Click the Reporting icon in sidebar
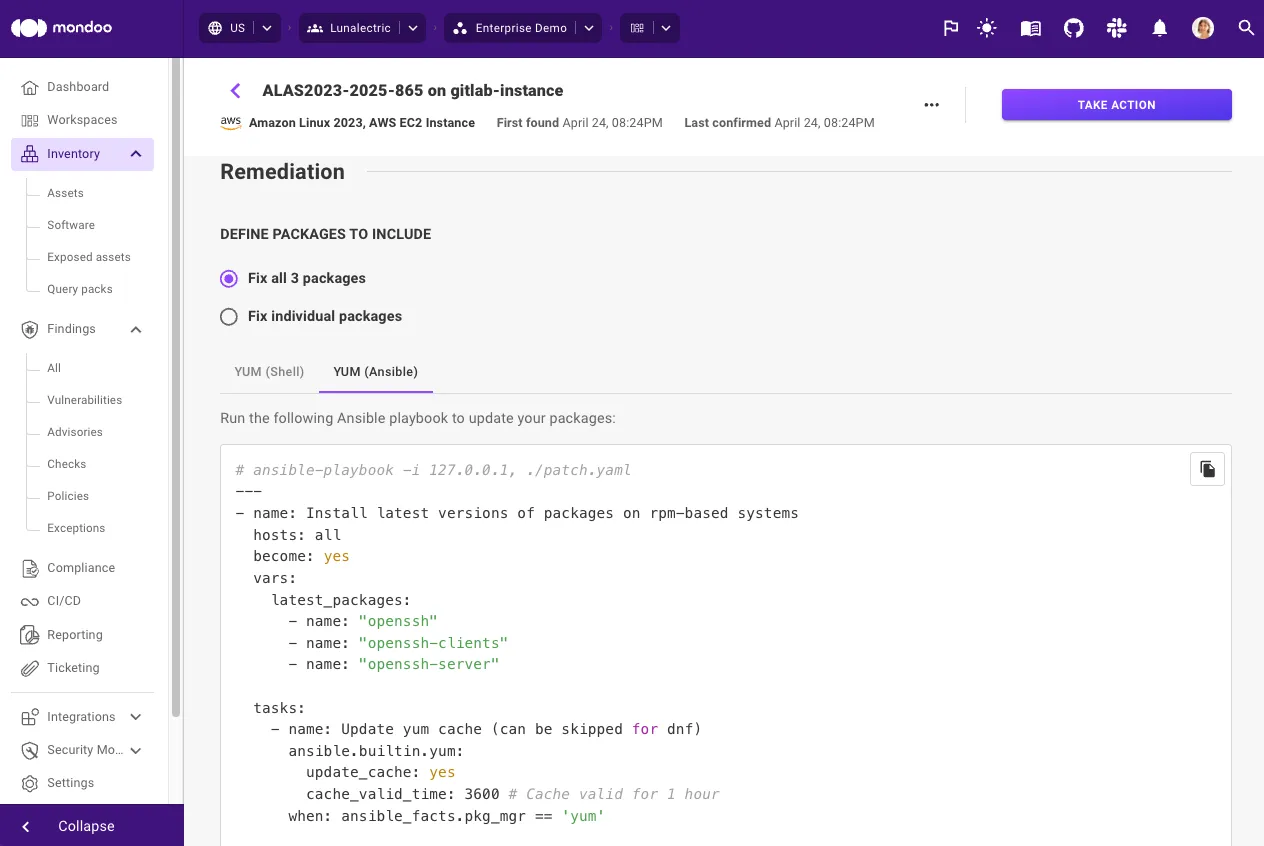This screenshot has height=846, width=1264. [x=30, y=635]
